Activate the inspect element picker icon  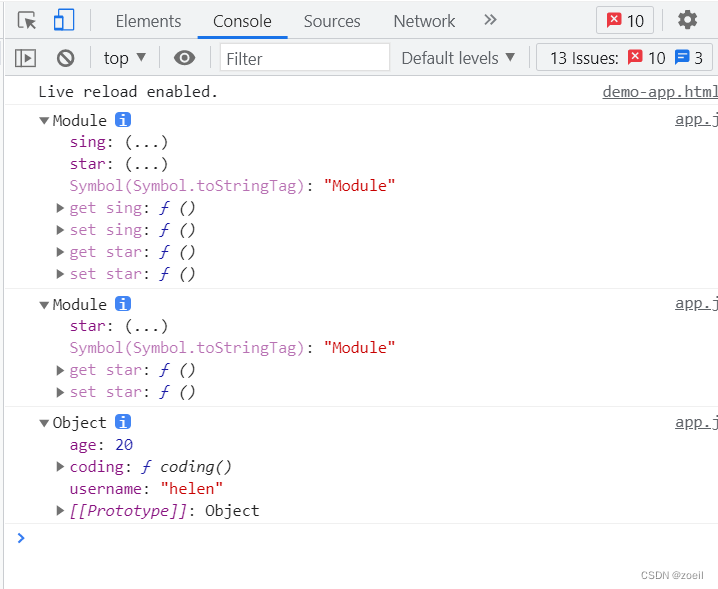[x=27, y=20]
